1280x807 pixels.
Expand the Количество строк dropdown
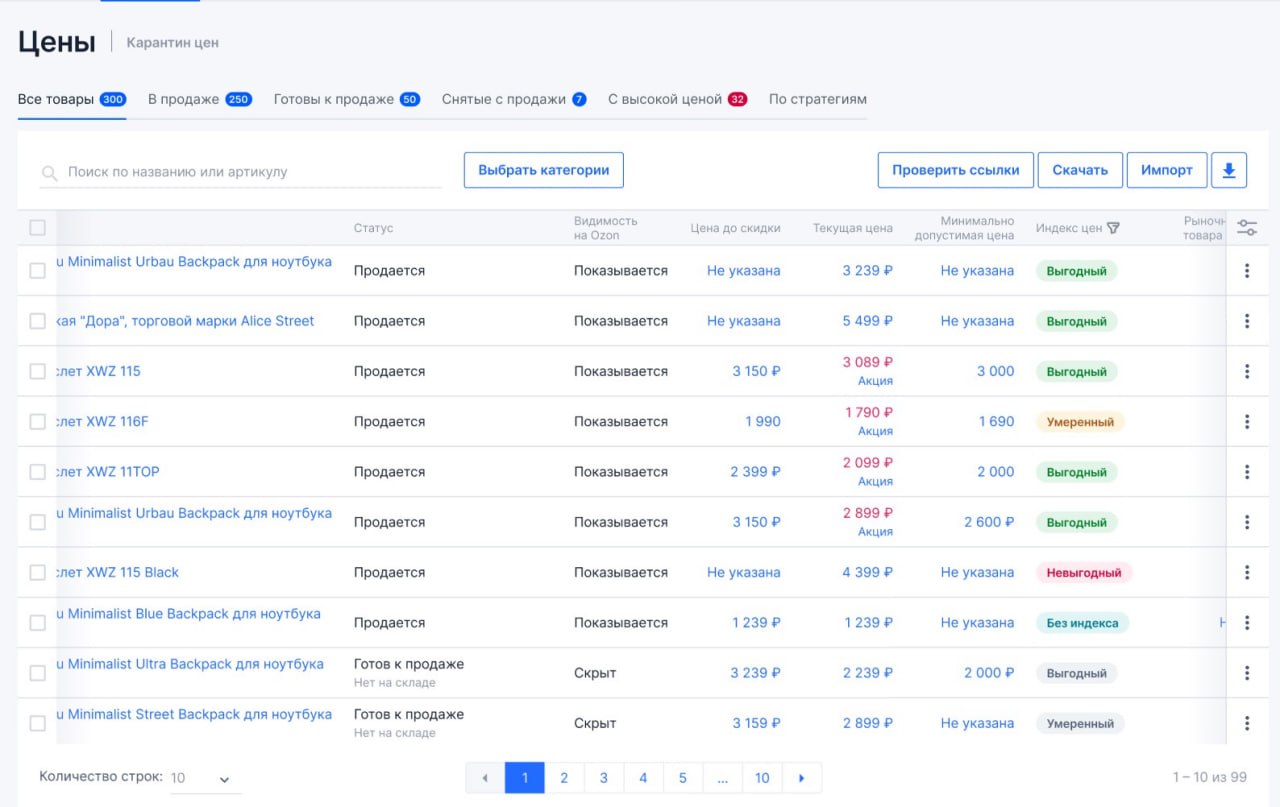pos(205,778)
